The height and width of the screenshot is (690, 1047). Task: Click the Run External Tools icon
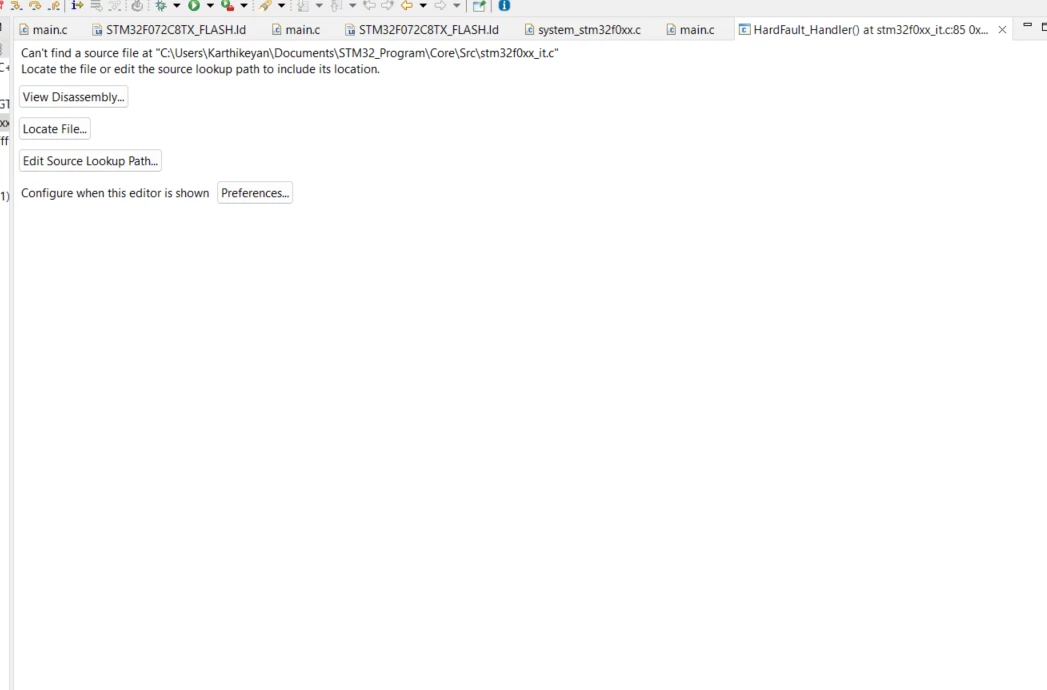tap(228, 5)
